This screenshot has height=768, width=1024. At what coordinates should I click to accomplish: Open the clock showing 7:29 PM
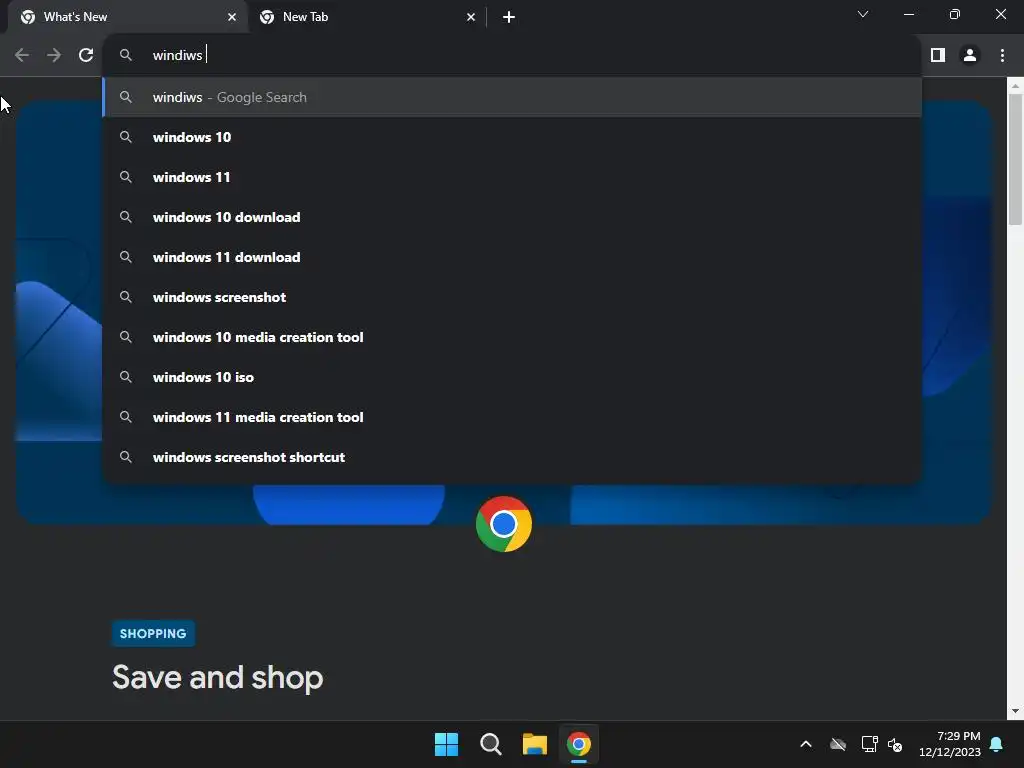pos(950,744)
